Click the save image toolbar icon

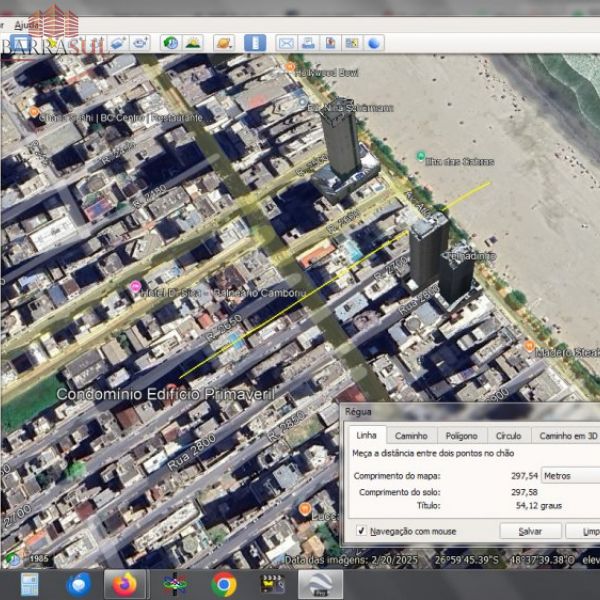click(330, 43)
